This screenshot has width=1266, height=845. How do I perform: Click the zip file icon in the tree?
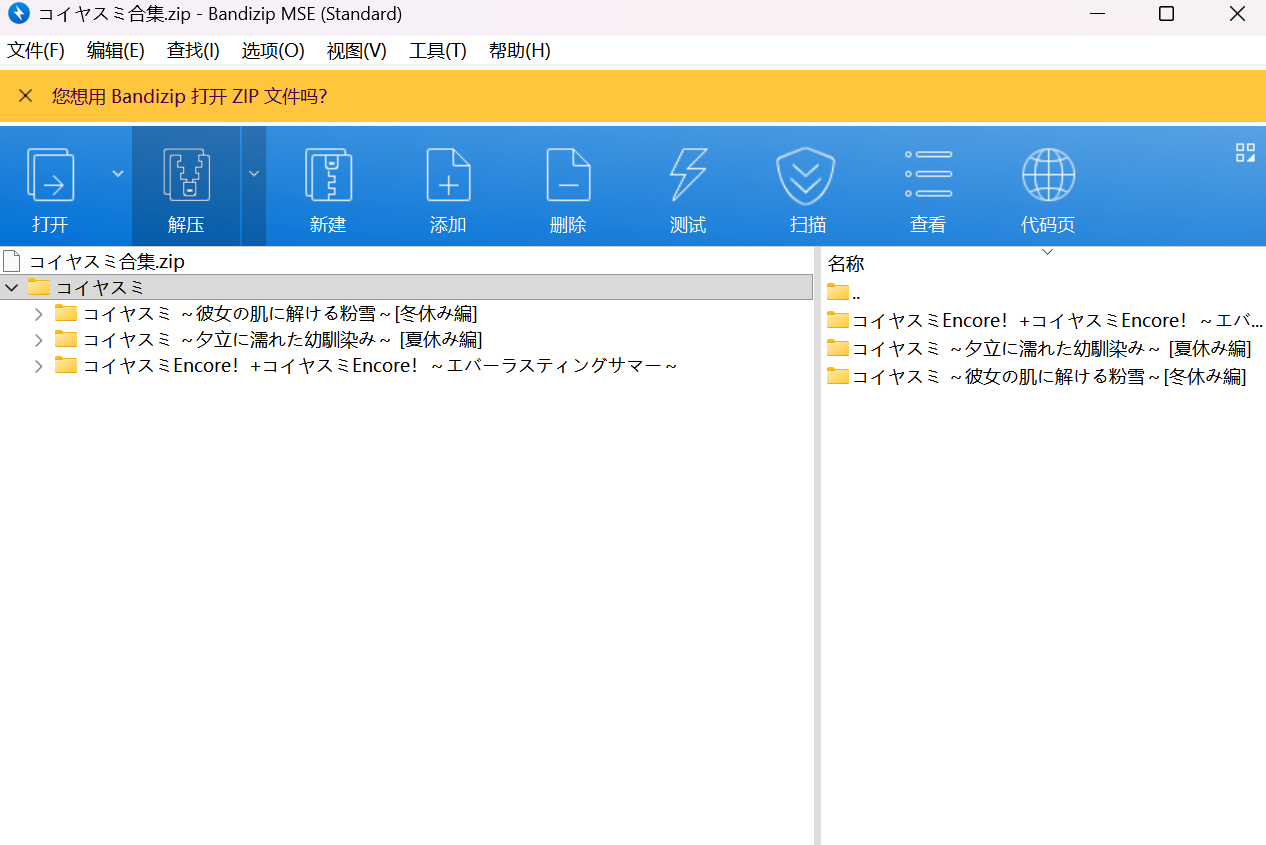(x=12, y=262)
